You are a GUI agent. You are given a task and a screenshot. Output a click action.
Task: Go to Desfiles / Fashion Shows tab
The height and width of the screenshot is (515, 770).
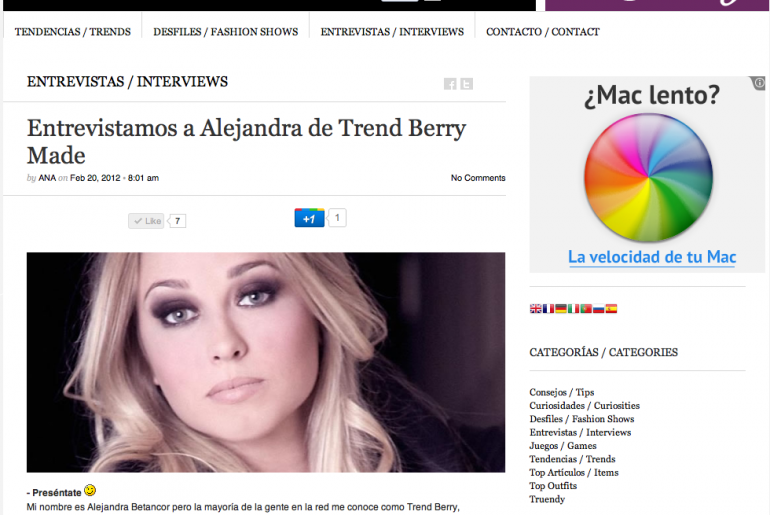coord(225,32)
